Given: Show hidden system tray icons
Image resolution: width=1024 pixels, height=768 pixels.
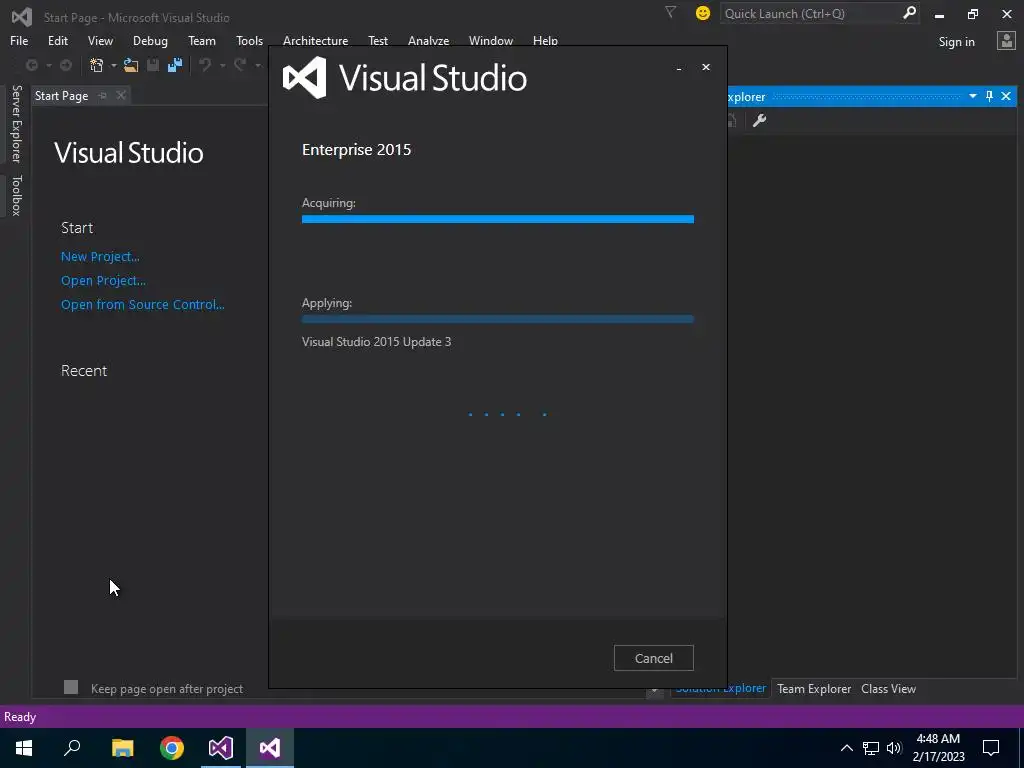Looking at the screenshot, I should [x=846, y=748].
